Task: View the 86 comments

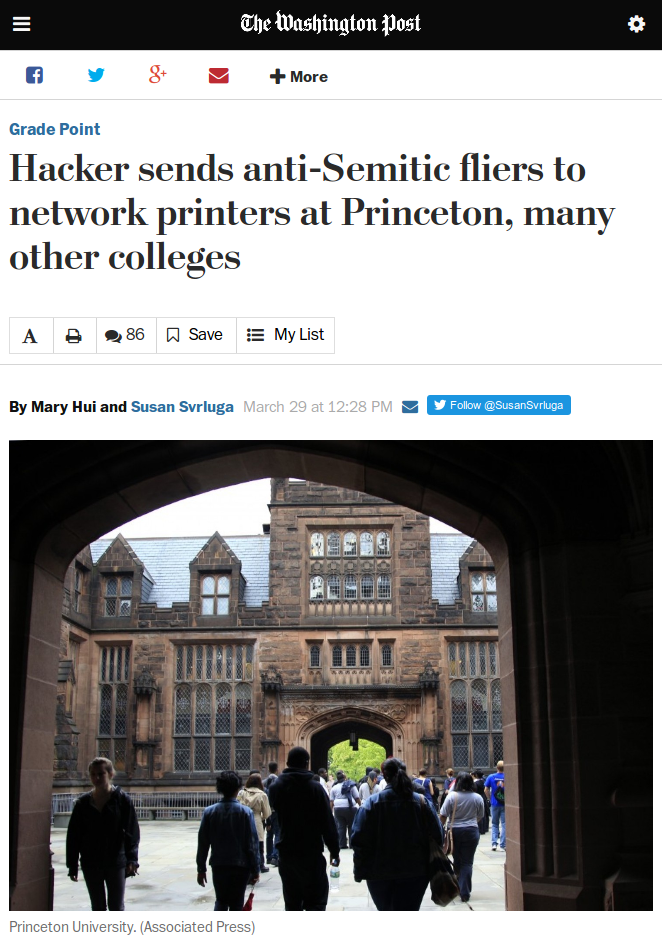Action: [x=126, y=335]
